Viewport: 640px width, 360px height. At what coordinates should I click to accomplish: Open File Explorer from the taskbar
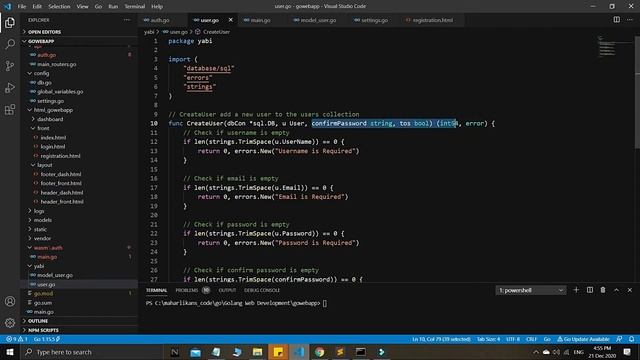pyautogui.click(x=257, y=352)
